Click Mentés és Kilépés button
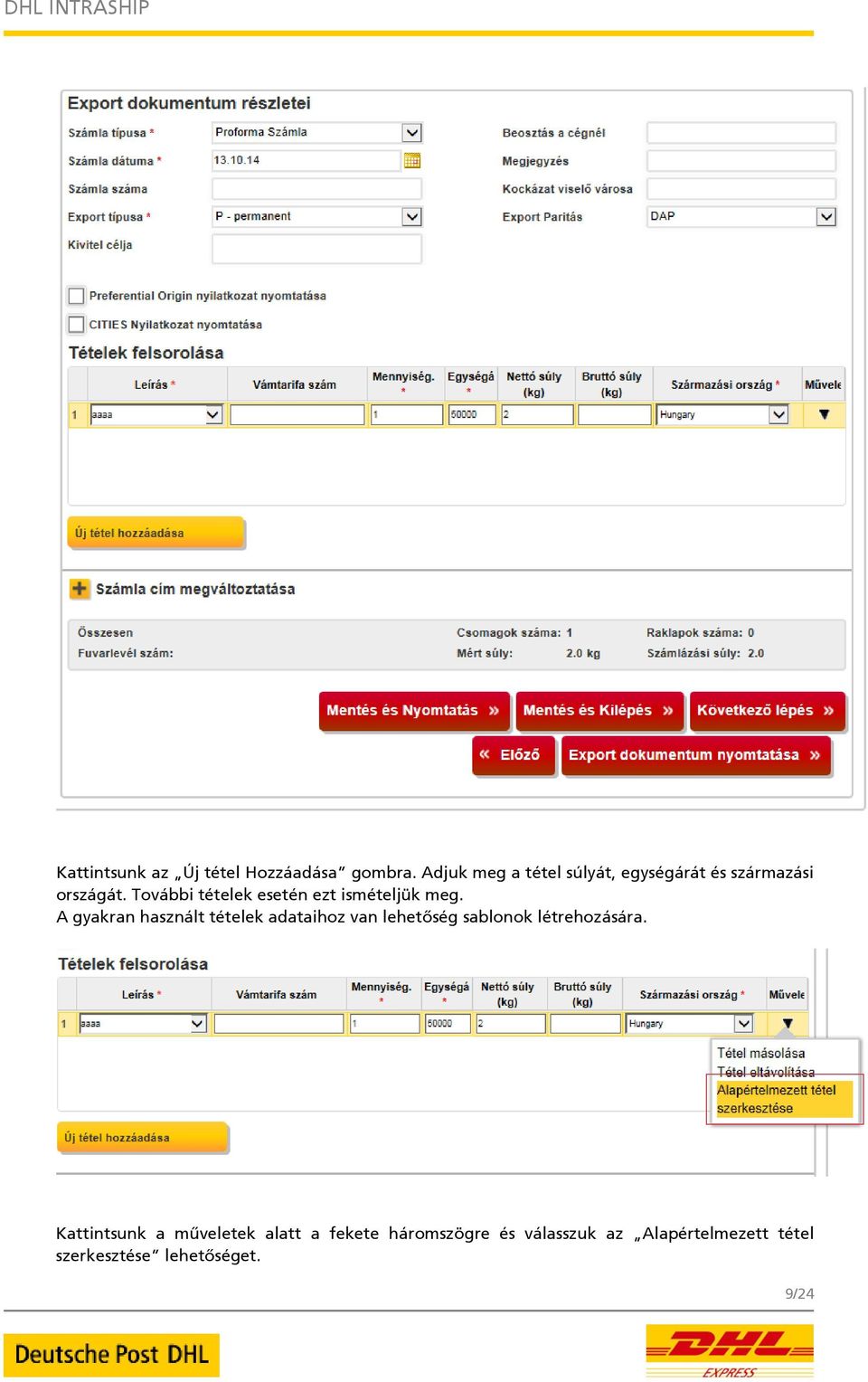868x1382 pixels. pos(599,711)
